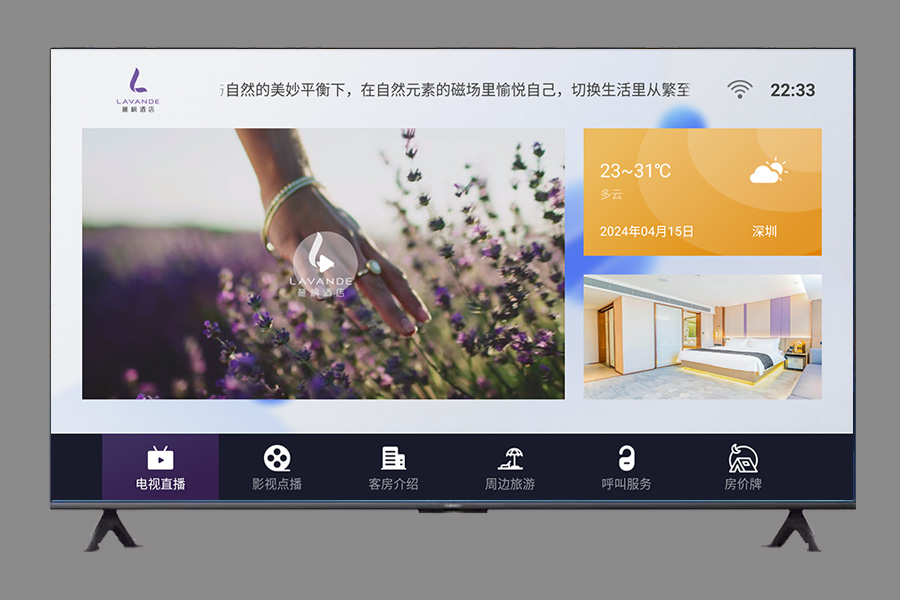This screenshot has height=600, width=900.
Task: Click the 22:33 clock display
Action: pos(792,90)
